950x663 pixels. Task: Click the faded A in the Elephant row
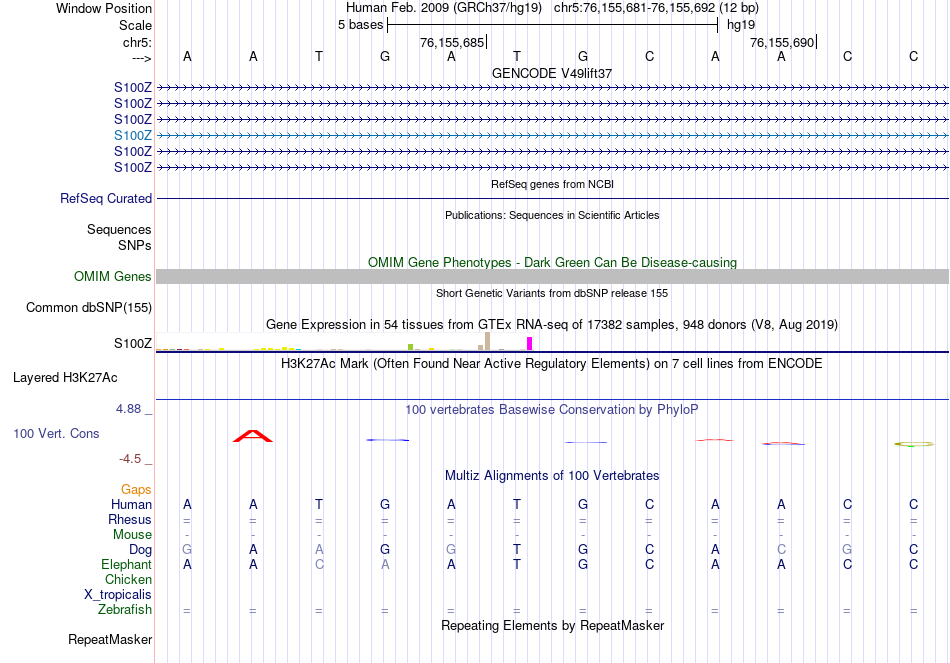point(385,564)
